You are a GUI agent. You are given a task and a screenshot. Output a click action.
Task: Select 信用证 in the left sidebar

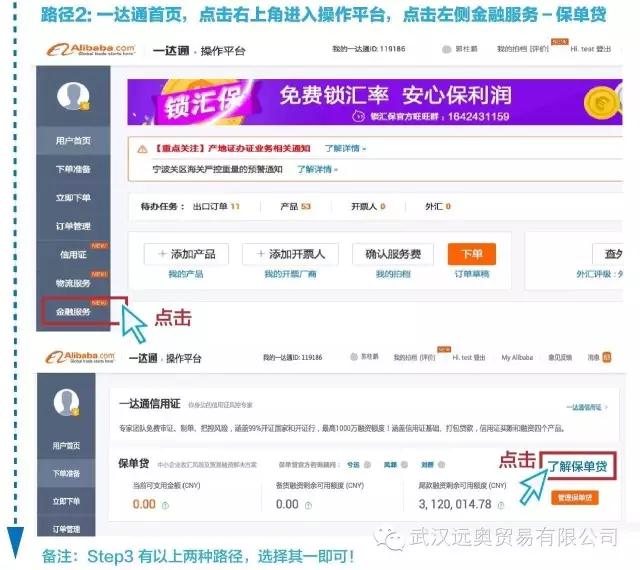pyautogui.click(x=72, y=254)
